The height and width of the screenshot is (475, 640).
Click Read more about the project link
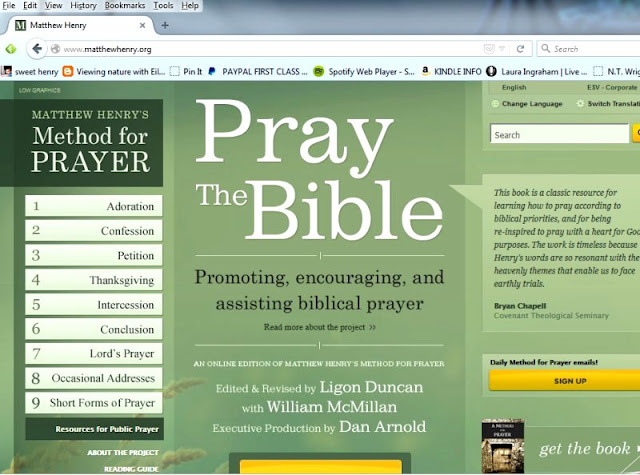click(319, 327)
